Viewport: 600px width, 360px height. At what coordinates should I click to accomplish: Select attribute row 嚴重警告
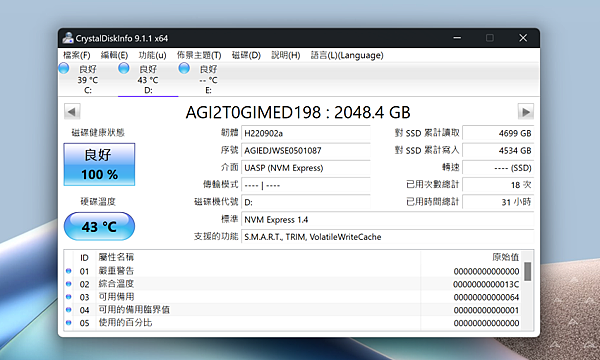pos(293,271)
